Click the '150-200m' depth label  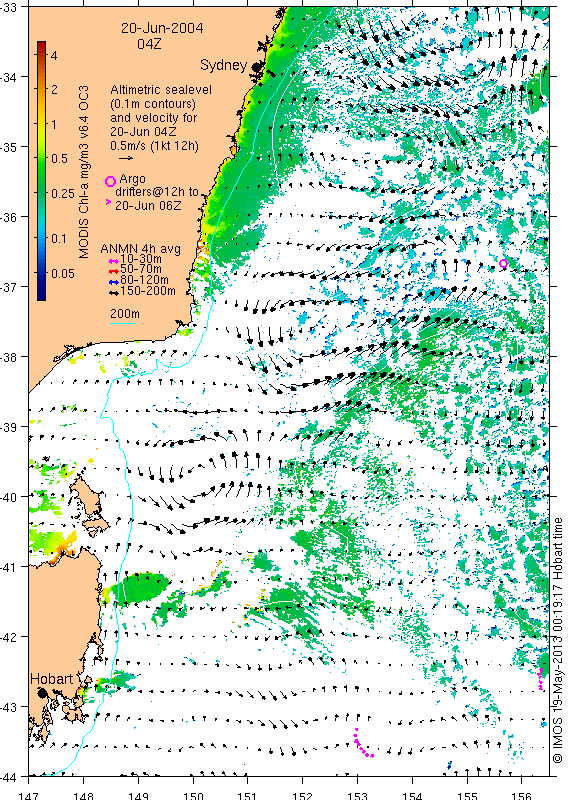point(148,291)
